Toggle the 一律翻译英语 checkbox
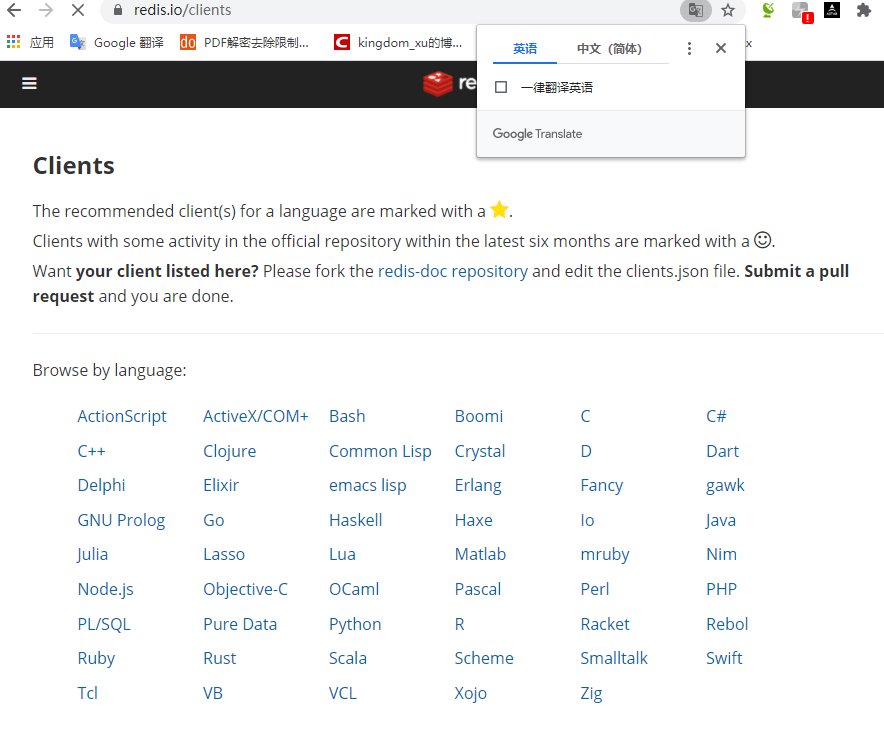This screenshot has height=732, width=884. click(x=501, y=87)
